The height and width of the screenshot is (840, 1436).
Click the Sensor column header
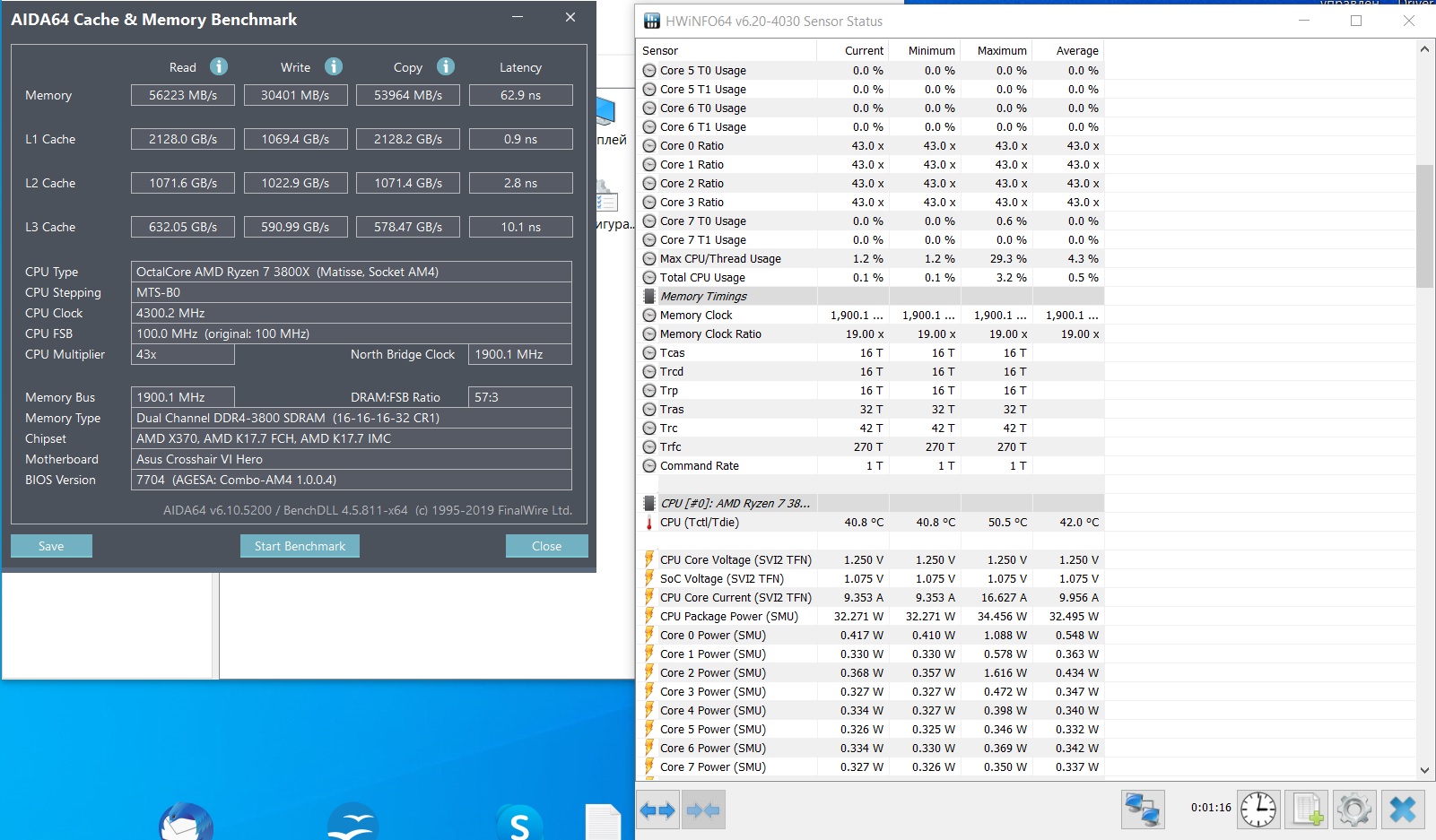pyautogui.click(x=727, y=50)
